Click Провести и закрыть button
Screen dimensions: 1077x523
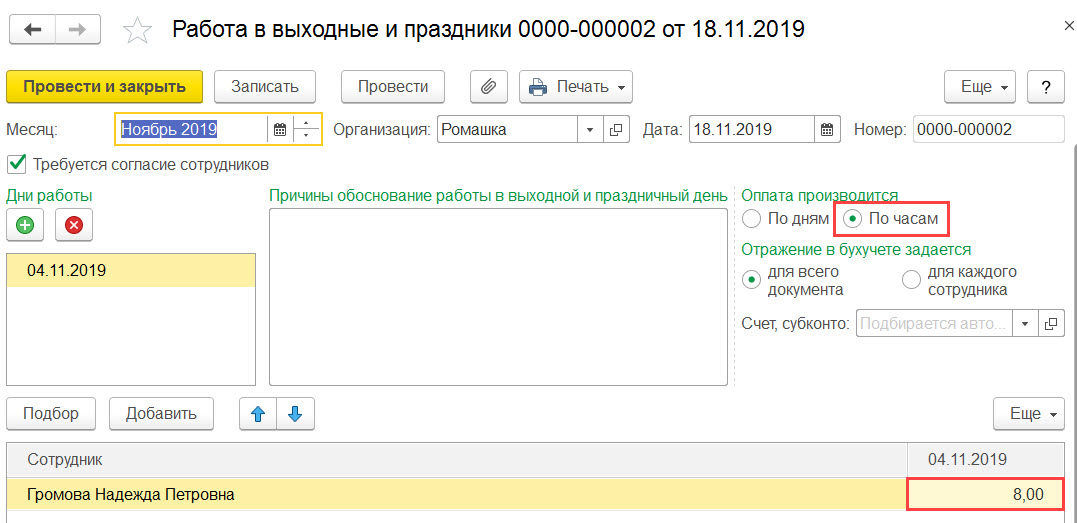pos(104,87)
